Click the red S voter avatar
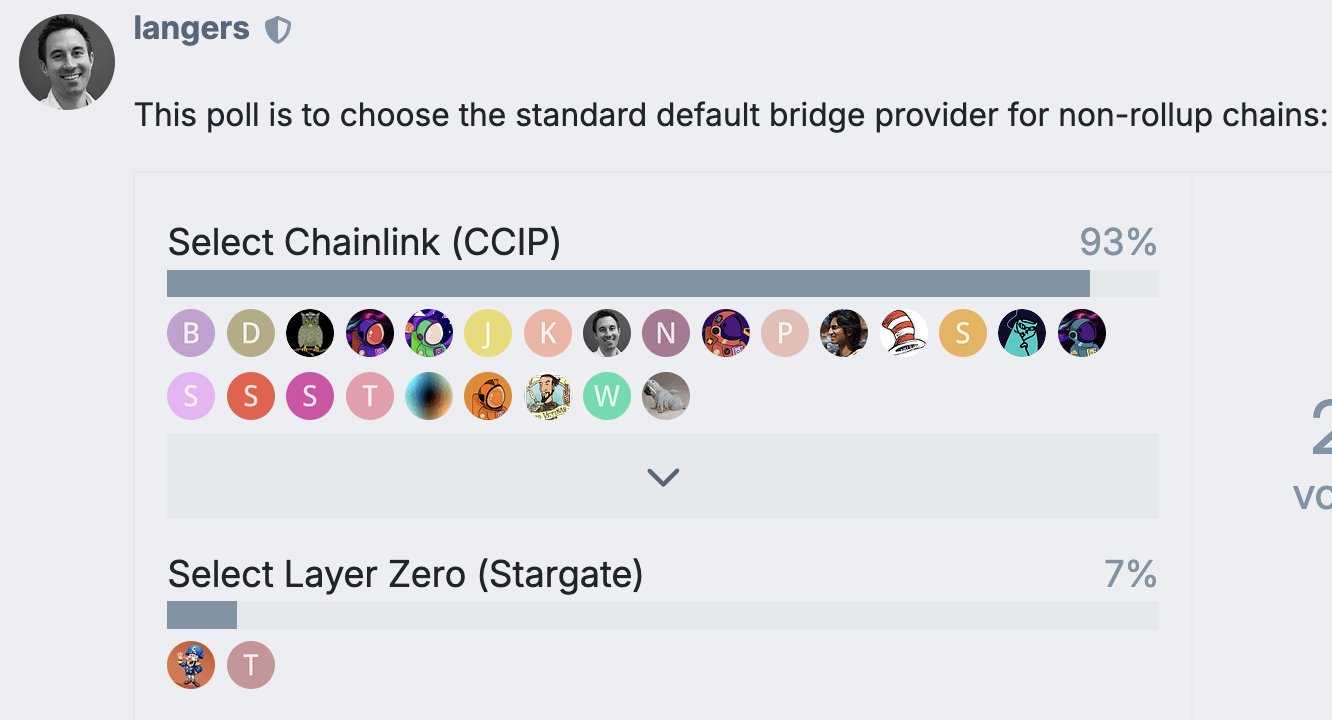This screenshot has width=1332, height=720. (251, 397)
